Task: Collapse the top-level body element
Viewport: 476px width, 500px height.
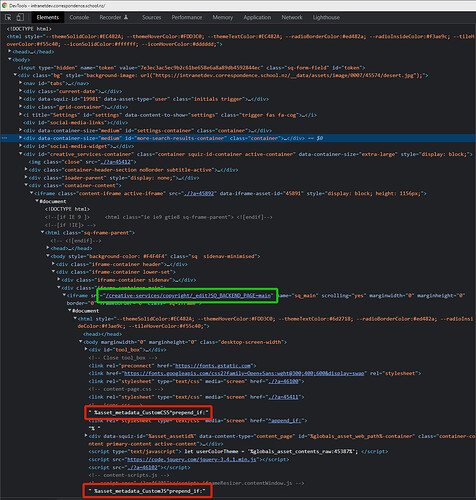Action: coord(10,60)
